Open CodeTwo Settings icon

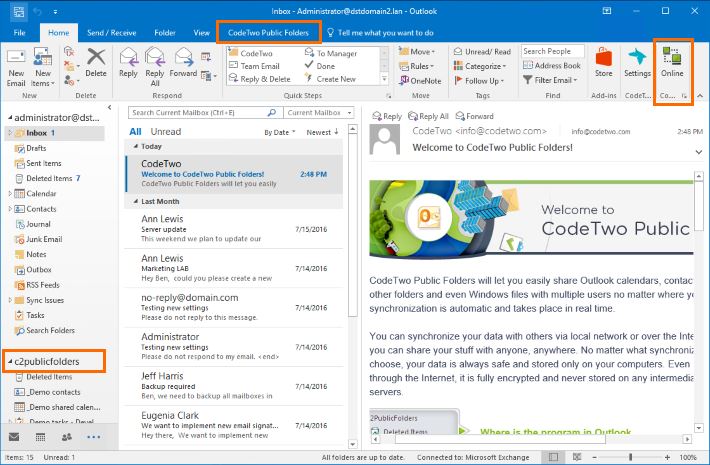637,62
